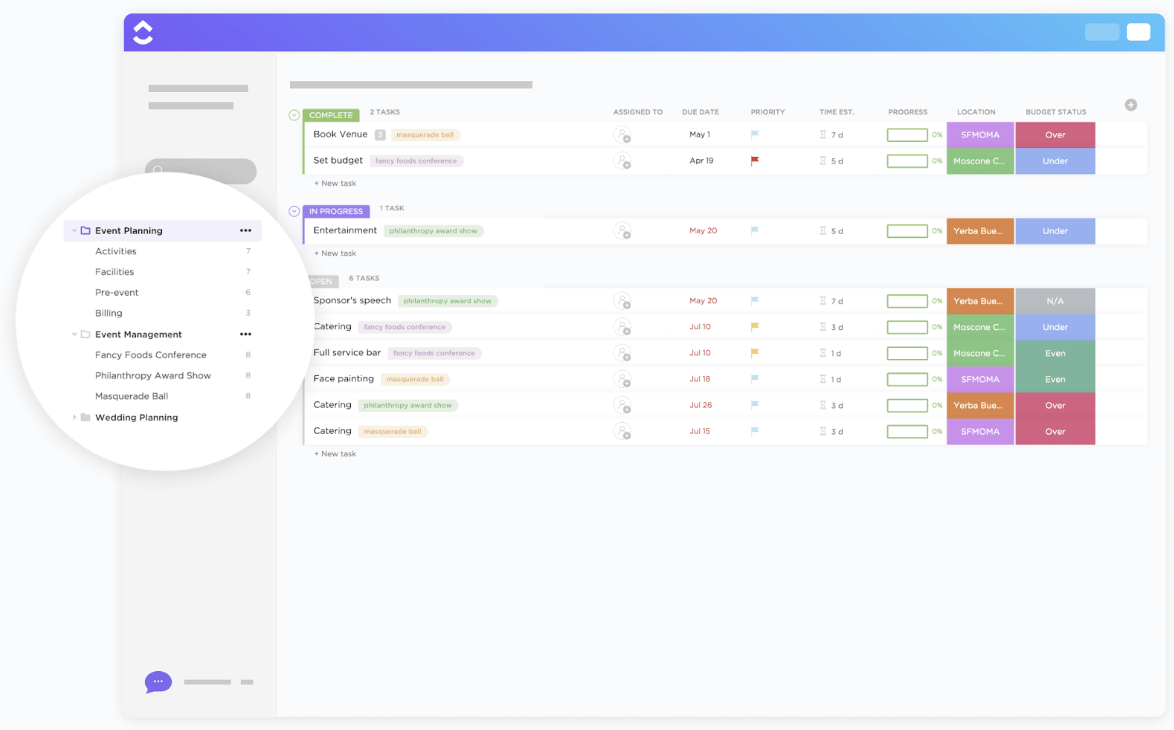Expand Wedding Planning folder arrow
The width and height of the screenshot is (1174, 730).
(74, 417)
